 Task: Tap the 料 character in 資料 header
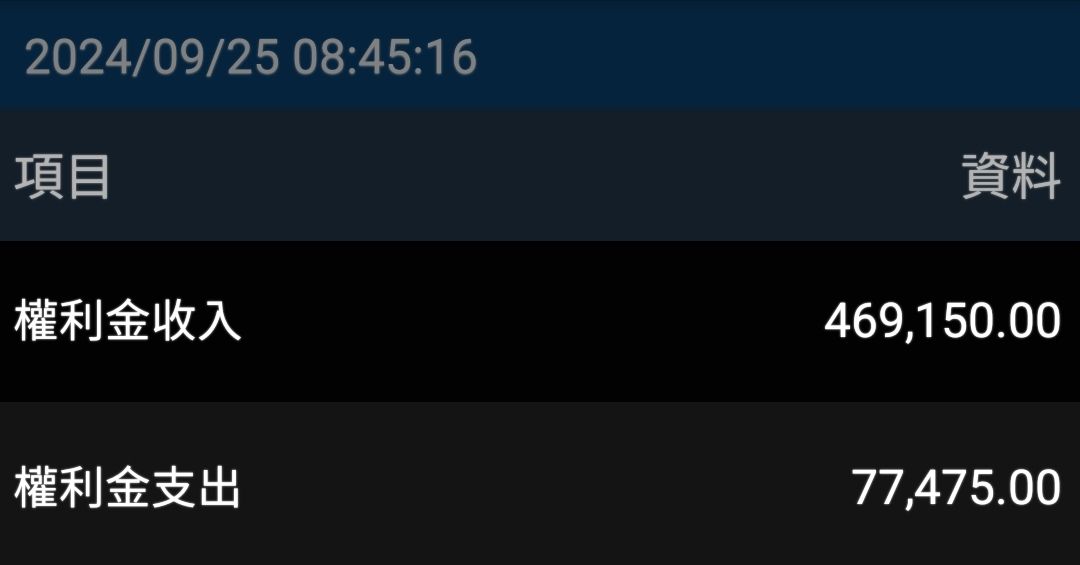1036,177
